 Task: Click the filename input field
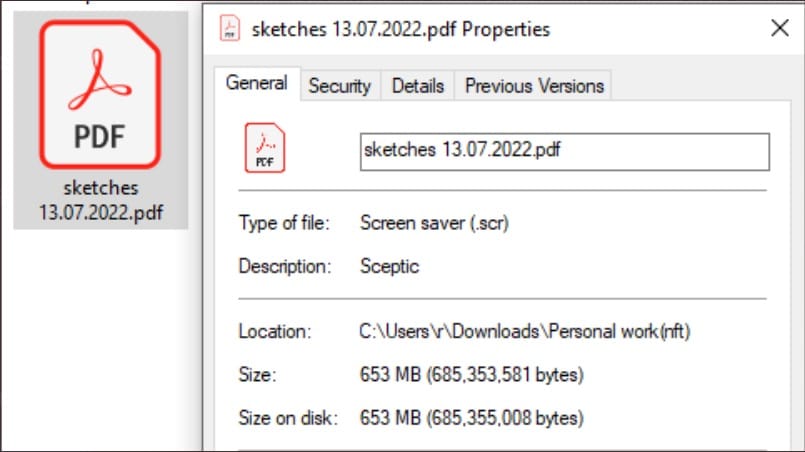pyautogui.click(x=565, y=152)
